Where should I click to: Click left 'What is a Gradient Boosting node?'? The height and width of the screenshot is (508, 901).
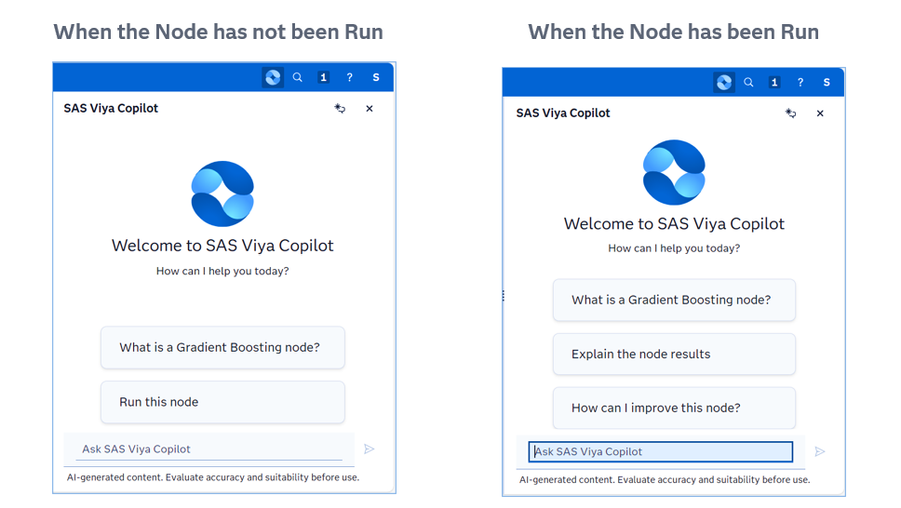pyautogui.click(x=223, y=347)
